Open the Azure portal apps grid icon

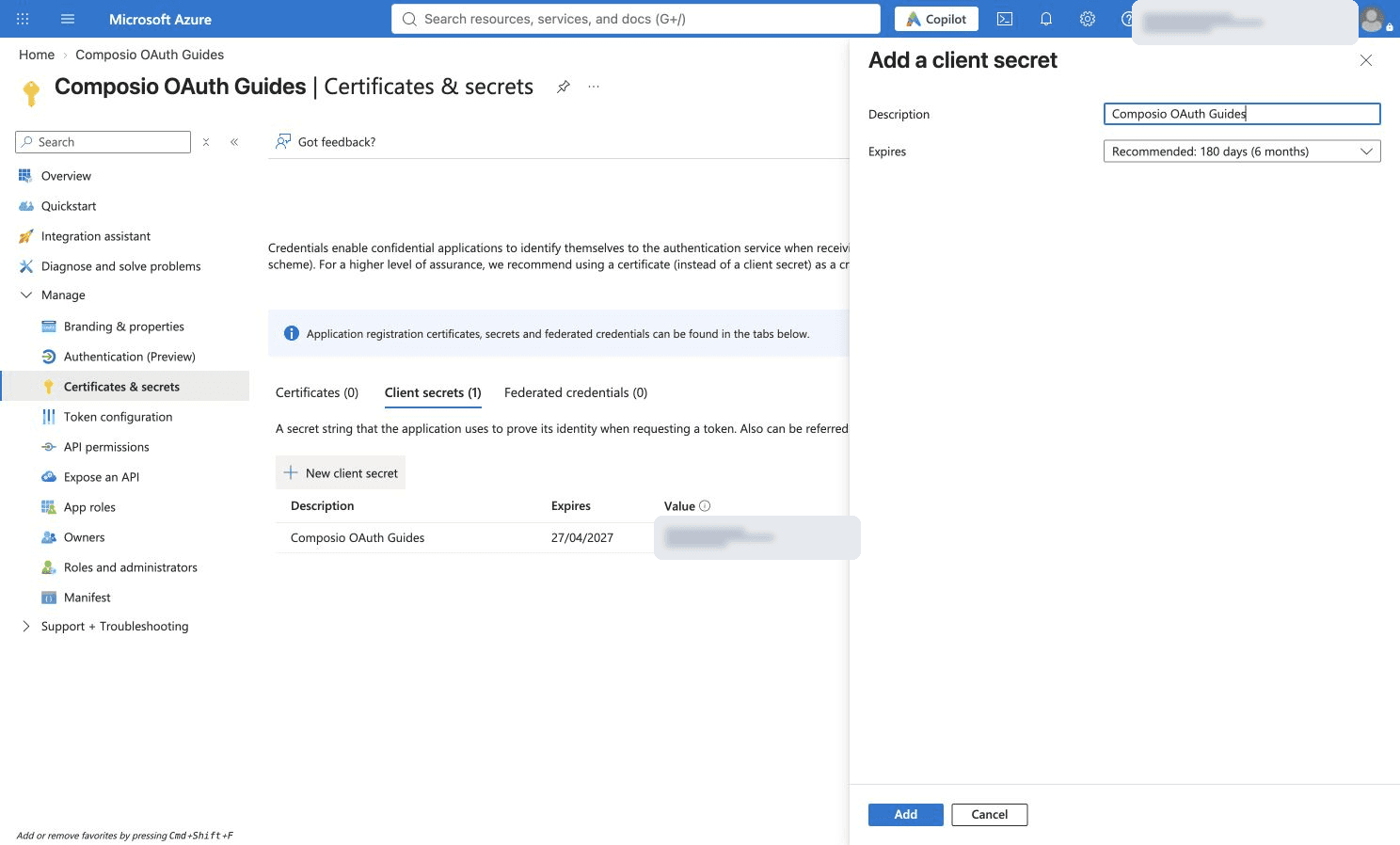23,19
